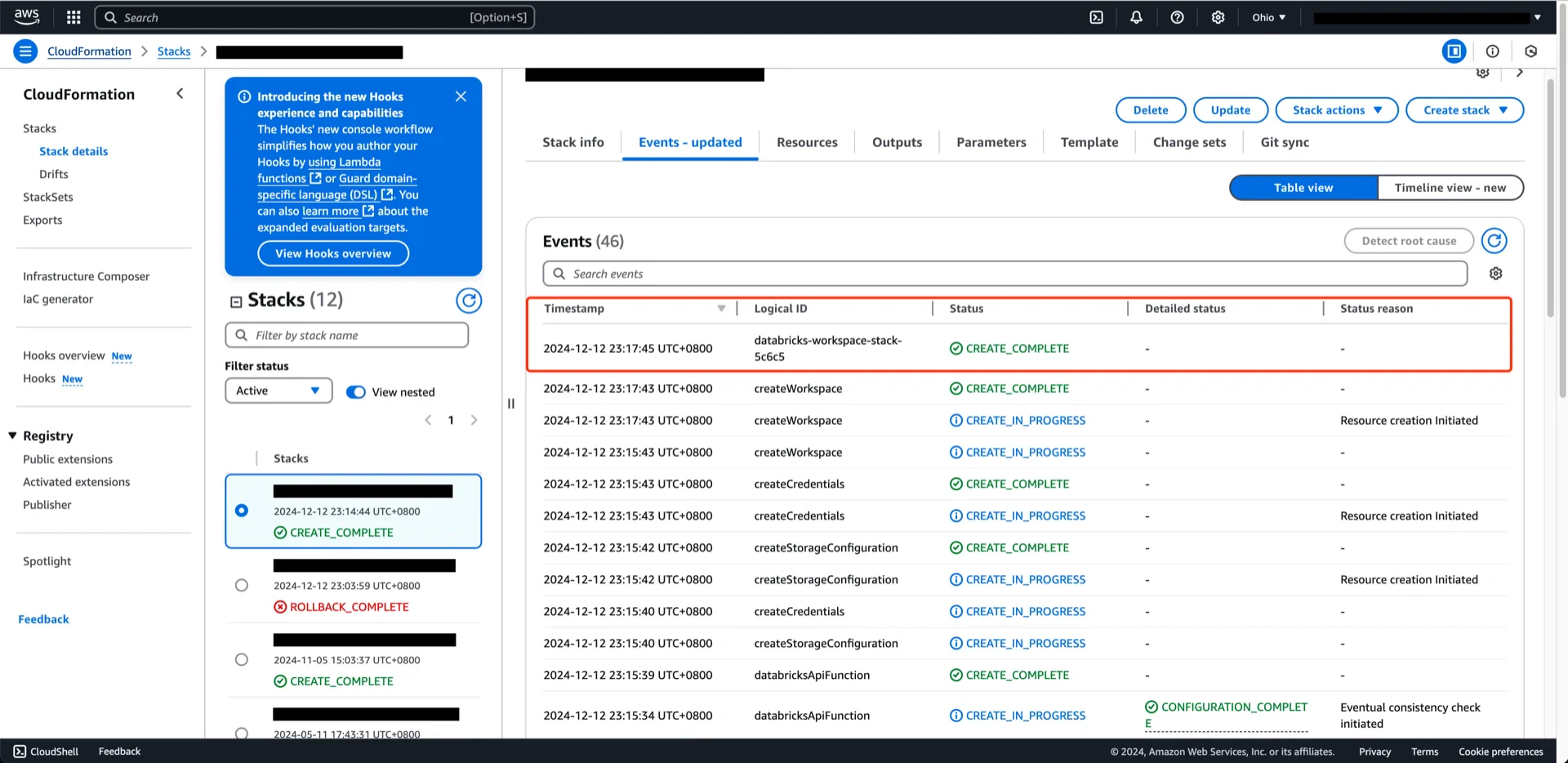1568x763 pixels.
Task: Click the Delete stack button
Action: pyautogui.click(x=1151, y=110)
